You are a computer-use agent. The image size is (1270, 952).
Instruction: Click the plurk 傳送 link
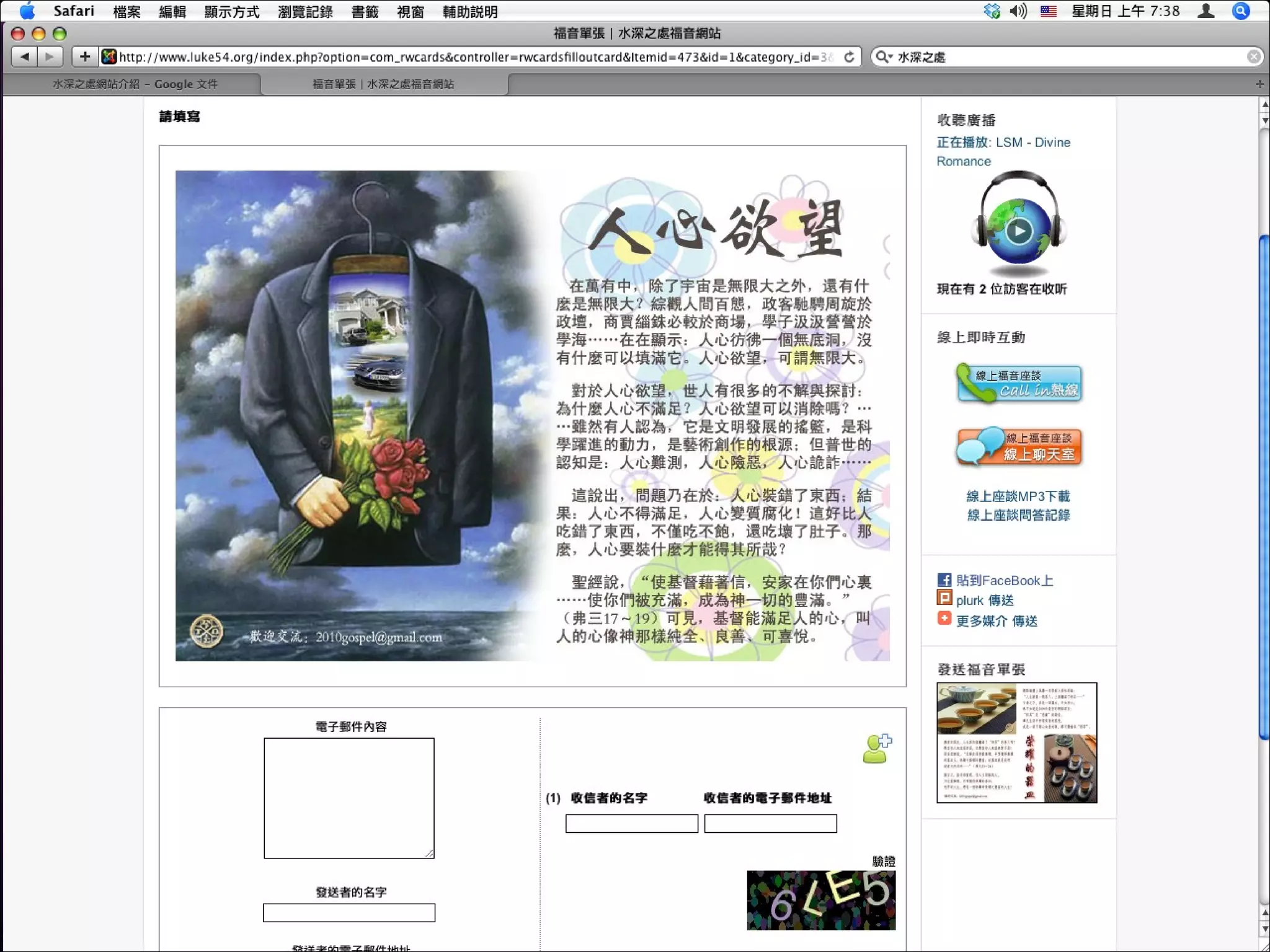point(984,600)
